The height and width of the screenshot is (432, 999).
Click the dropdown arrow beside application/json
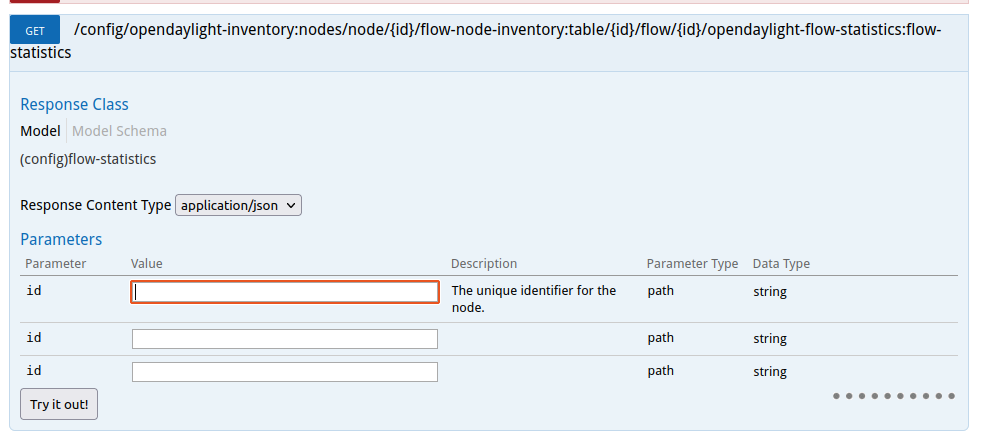pyautogui.click(x=291, y=205)
